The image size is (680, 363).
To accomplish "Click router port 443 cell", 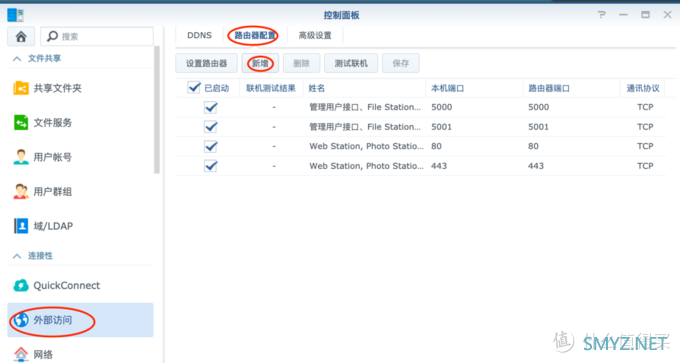I will click(536, 166).
